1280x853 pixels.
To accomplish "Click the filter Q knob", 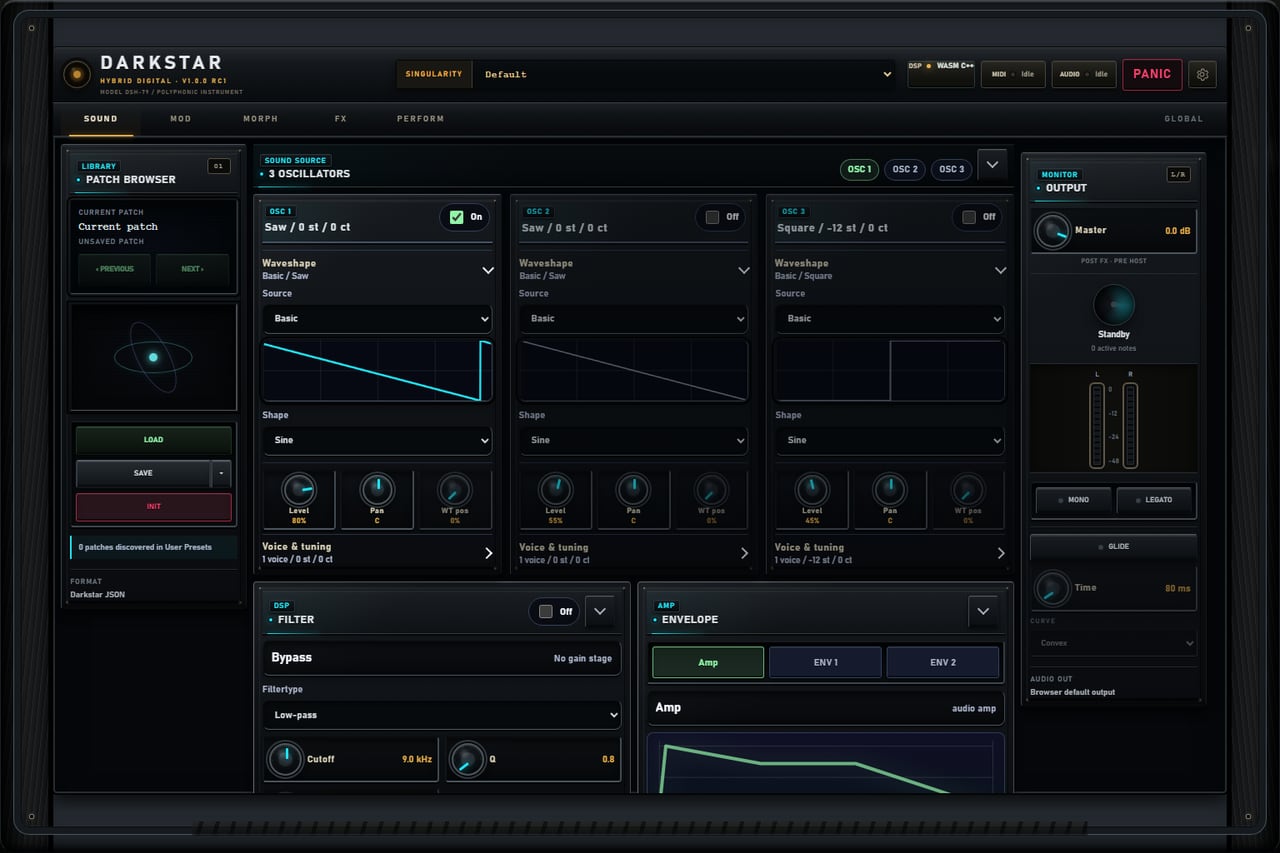I will coord(467,759).
